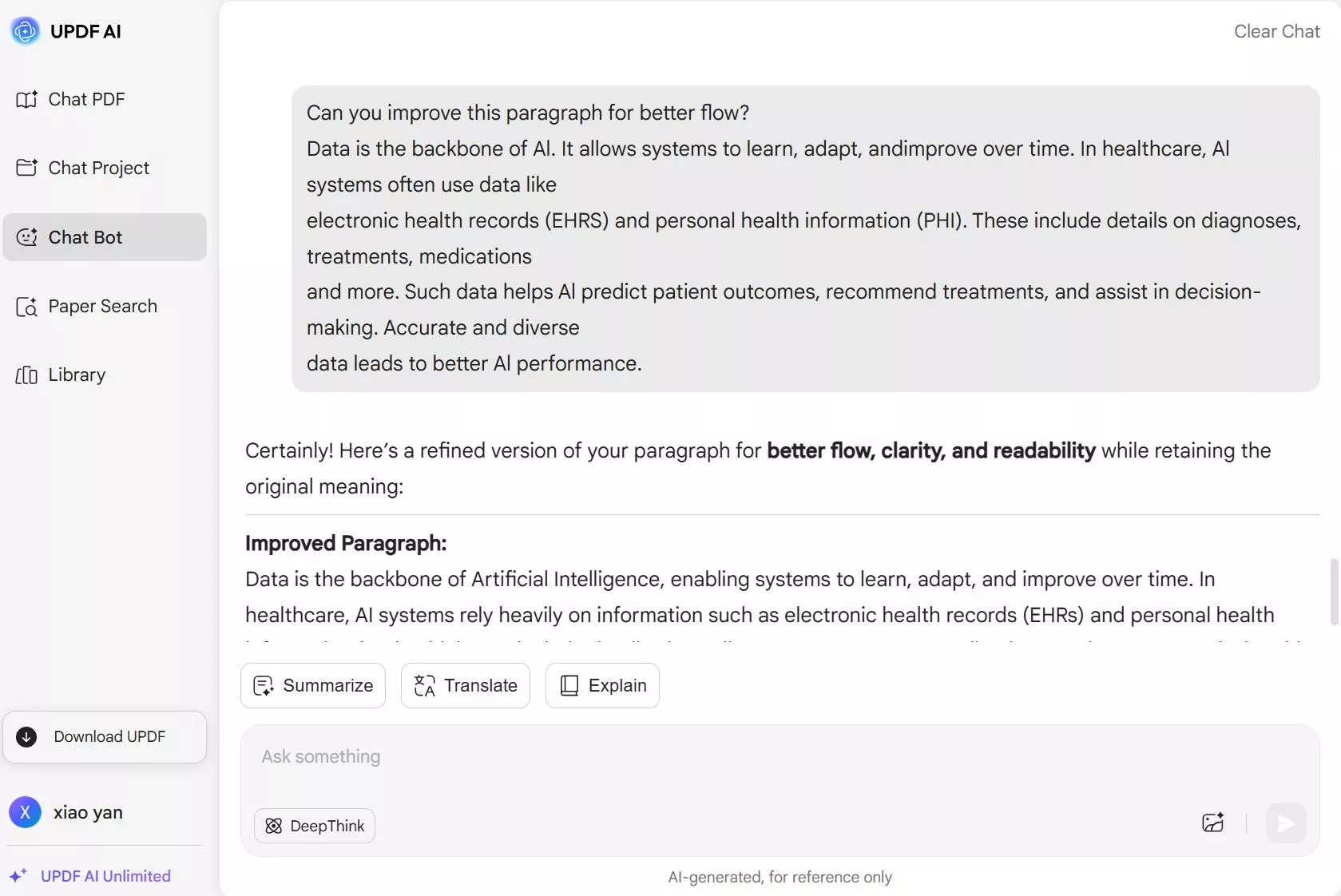Open the xiao yan account profile

(88, 813)
